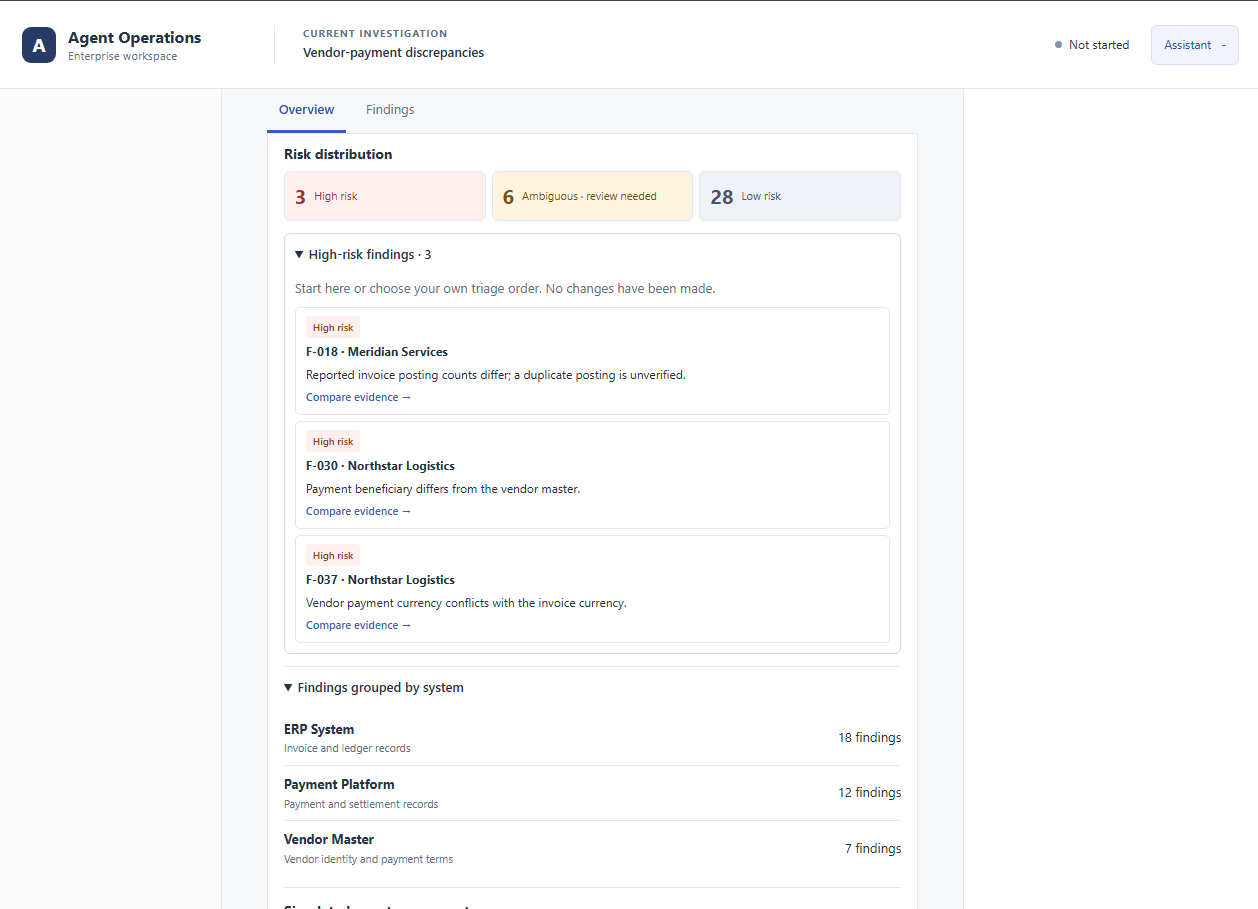
Task: Click the High risk badge on F-018
Action: pyautogui.click(x=333, y=328)
